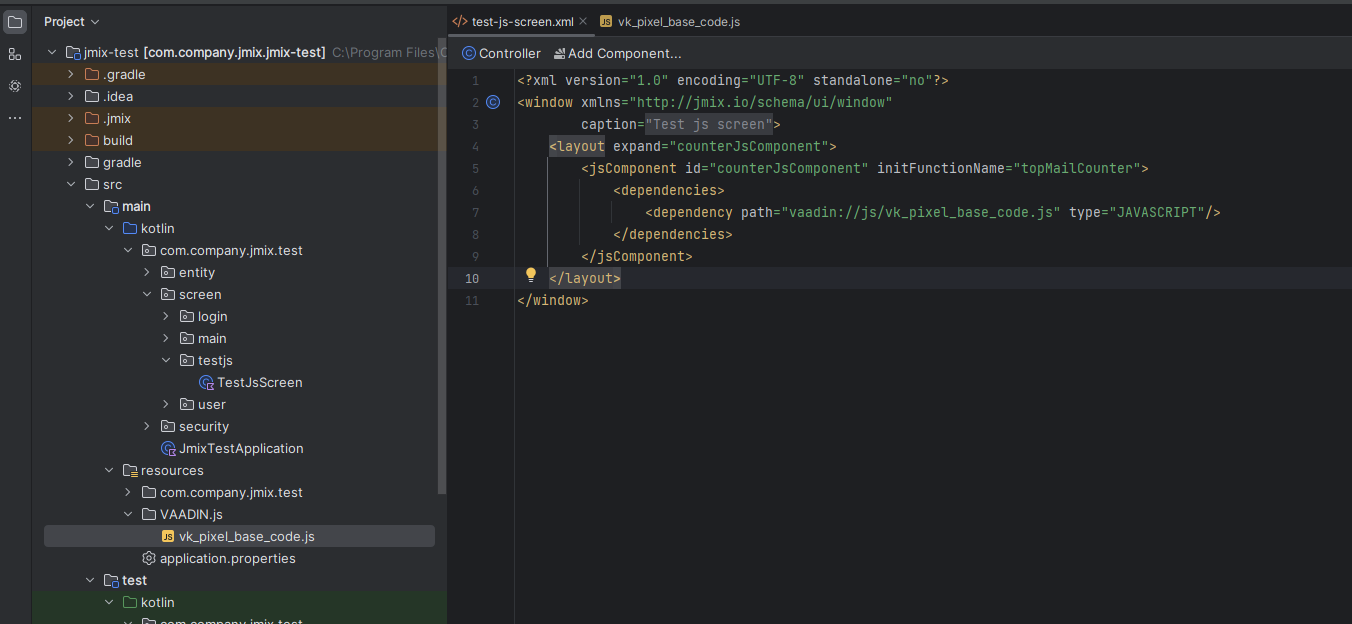Click the login package icon

point(187,316)
